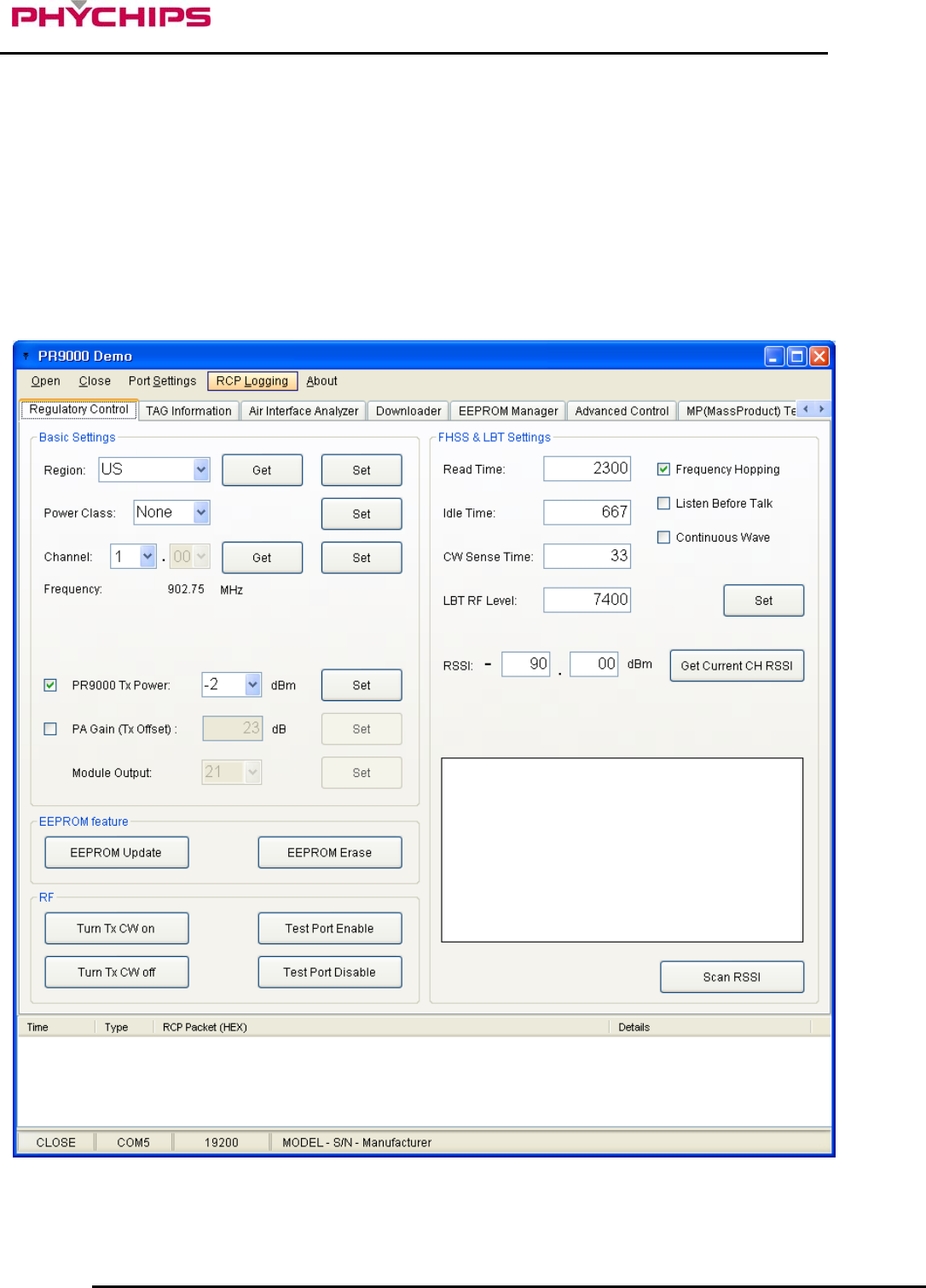Click Set for Module Output
926x1288 pixels.
click(362, 773)
